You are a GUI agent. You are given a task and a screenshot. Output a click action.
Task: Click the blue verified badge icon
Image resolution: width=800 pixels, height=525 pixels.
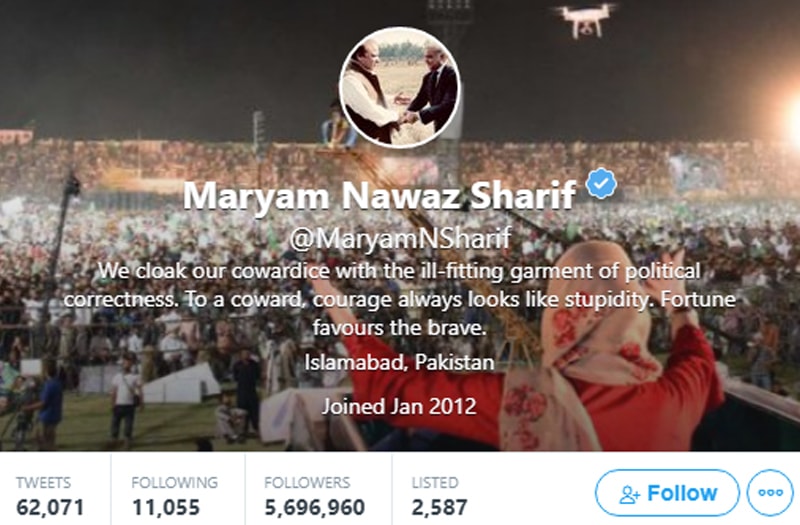click(x=602, y=183)
